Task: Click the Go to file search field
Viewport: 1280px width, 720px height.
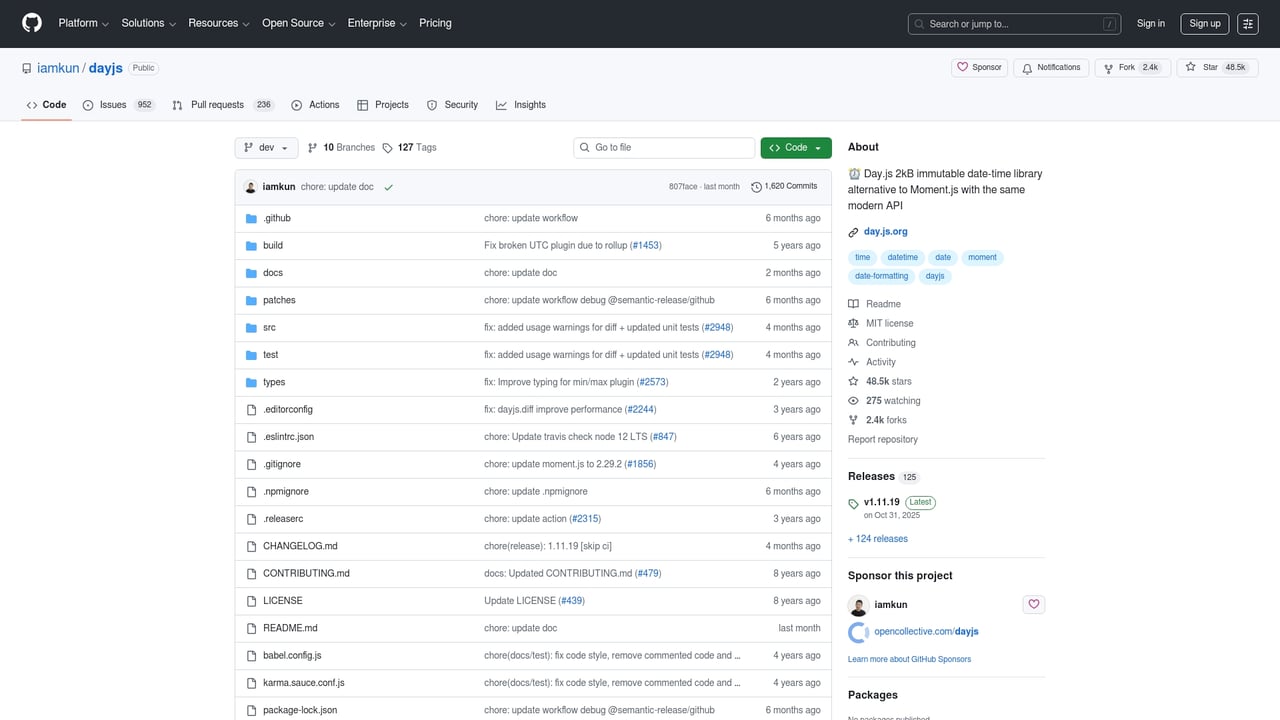Action: [663, 147]
